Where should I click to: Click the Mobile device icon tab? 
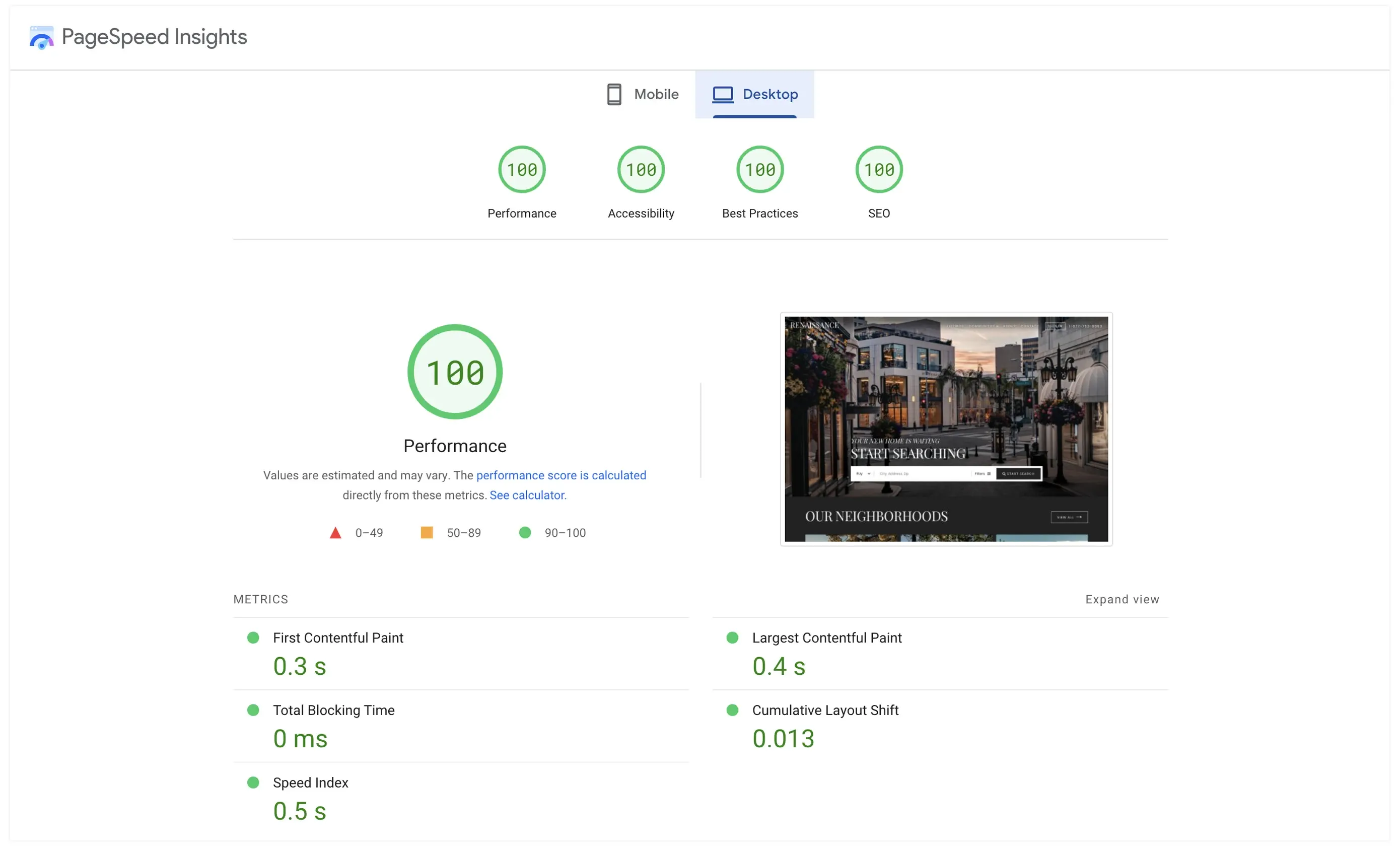pyautogui.click(x=615, y=93)
